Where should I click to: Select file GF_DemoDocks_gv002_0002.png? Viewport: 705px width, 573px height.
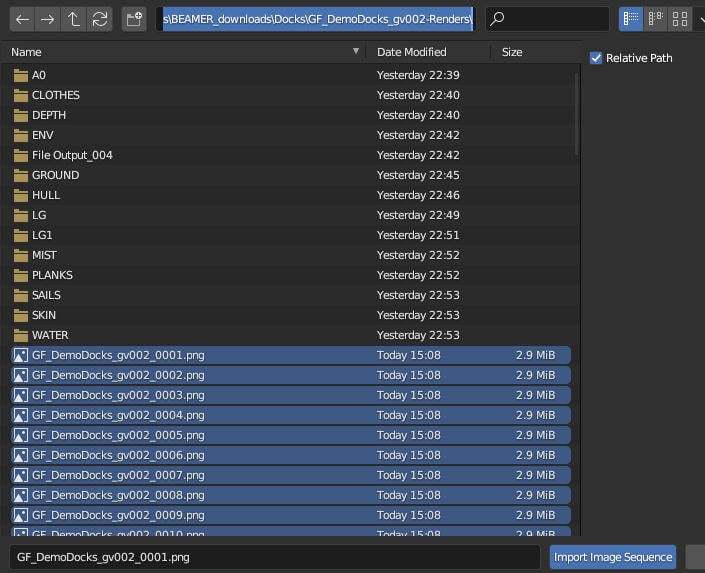(x=291, y=376)
